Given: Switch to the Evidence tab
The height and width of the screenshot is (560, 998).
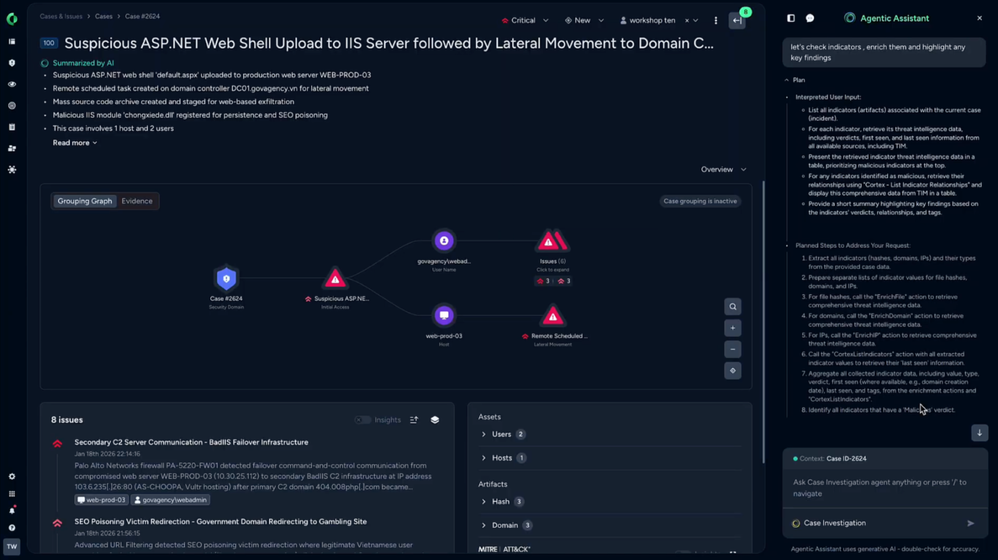Looking at the screenshot, I should click(x=137, y=201).
